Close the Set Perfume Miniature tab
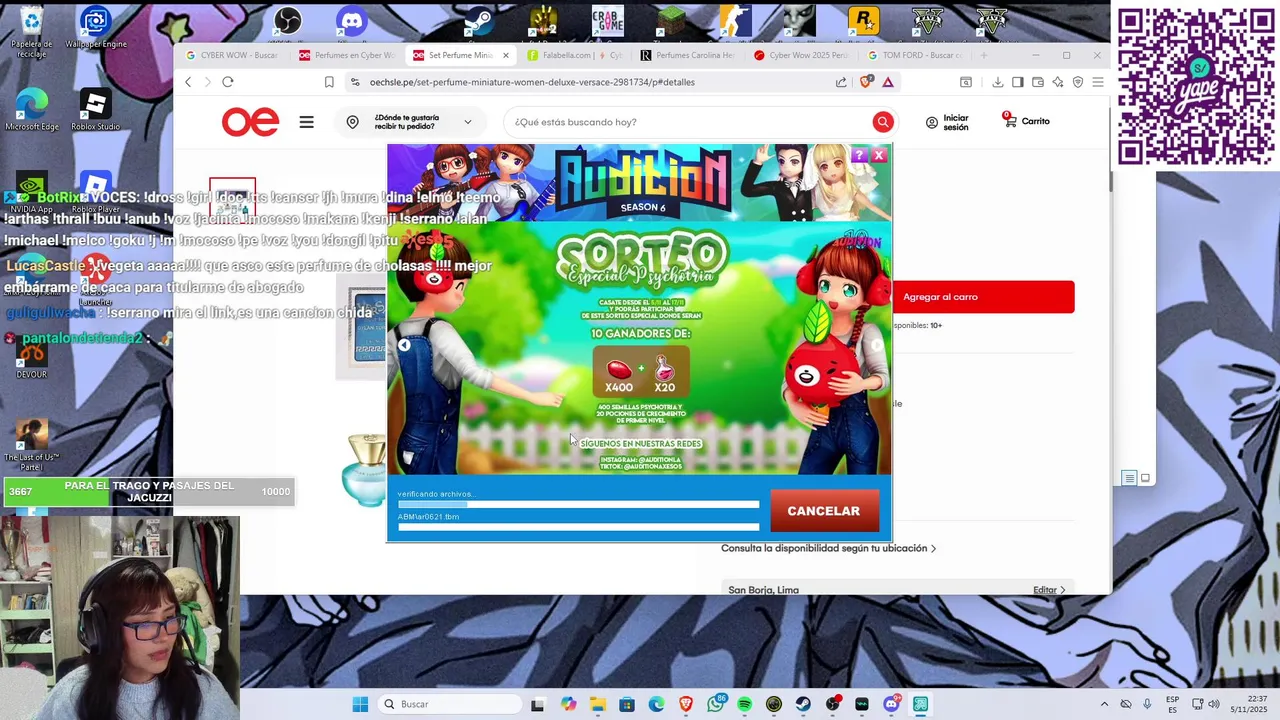 click(x=506, y=56)
